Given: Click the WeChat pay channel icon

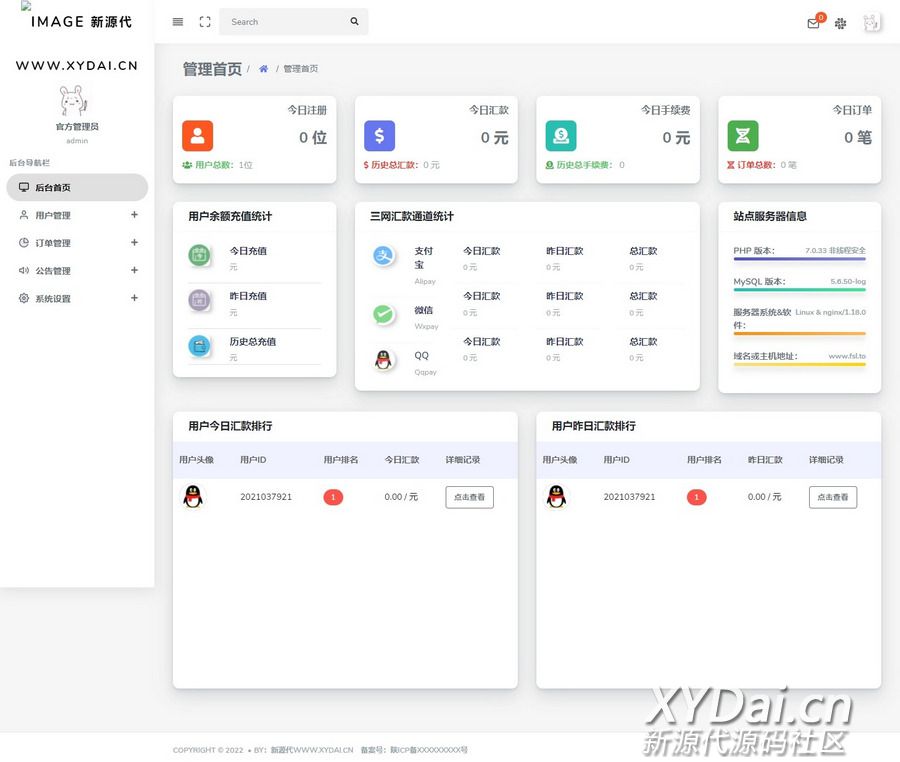Looking at the screenshot, I should pos(383,314).
